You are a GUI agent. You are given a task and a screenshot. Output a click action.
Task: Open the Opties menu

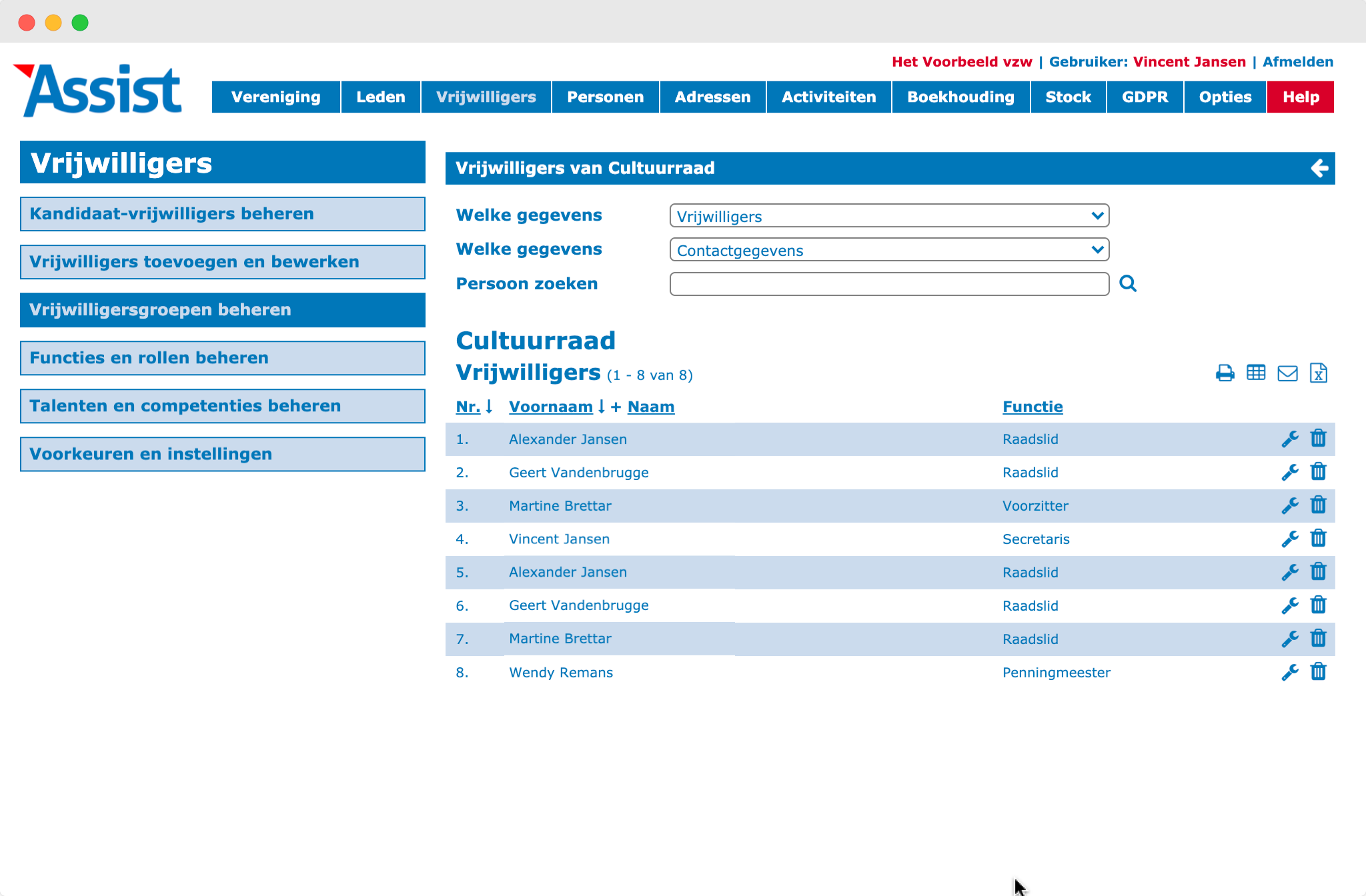(x=1225, y=97)
